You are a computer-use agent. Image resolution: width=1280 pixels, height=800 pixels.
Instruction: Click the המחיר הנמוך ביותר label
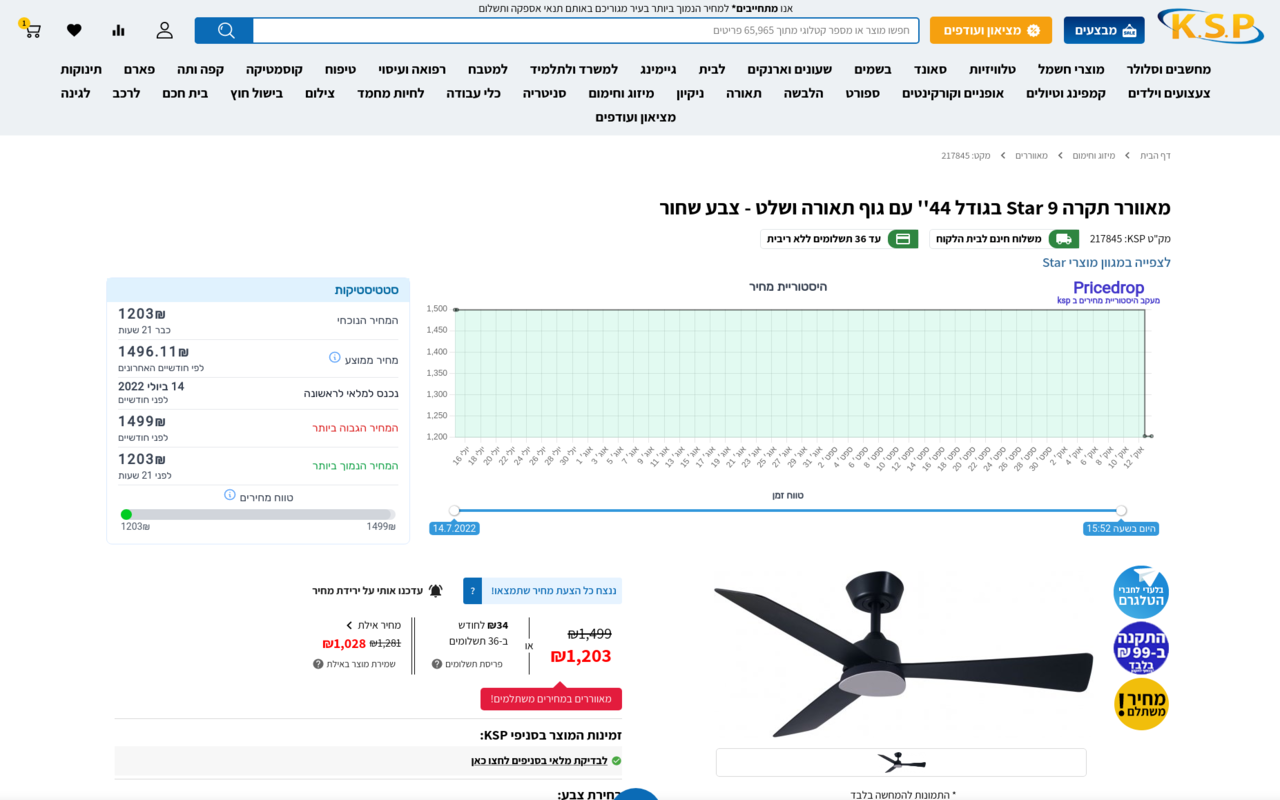[x=355, y=466]
